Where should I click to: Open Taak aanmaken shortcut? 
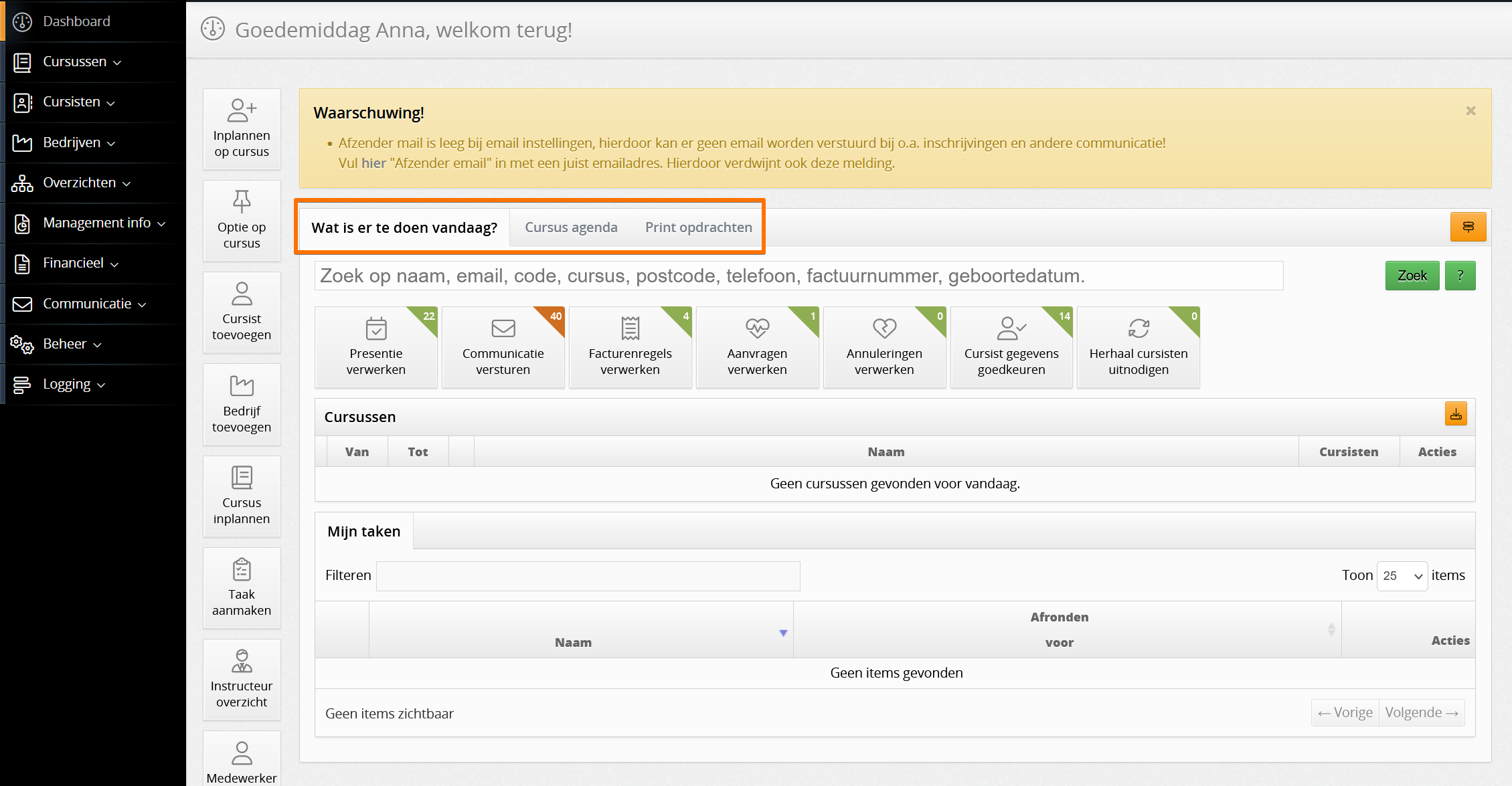click(242, 588)
